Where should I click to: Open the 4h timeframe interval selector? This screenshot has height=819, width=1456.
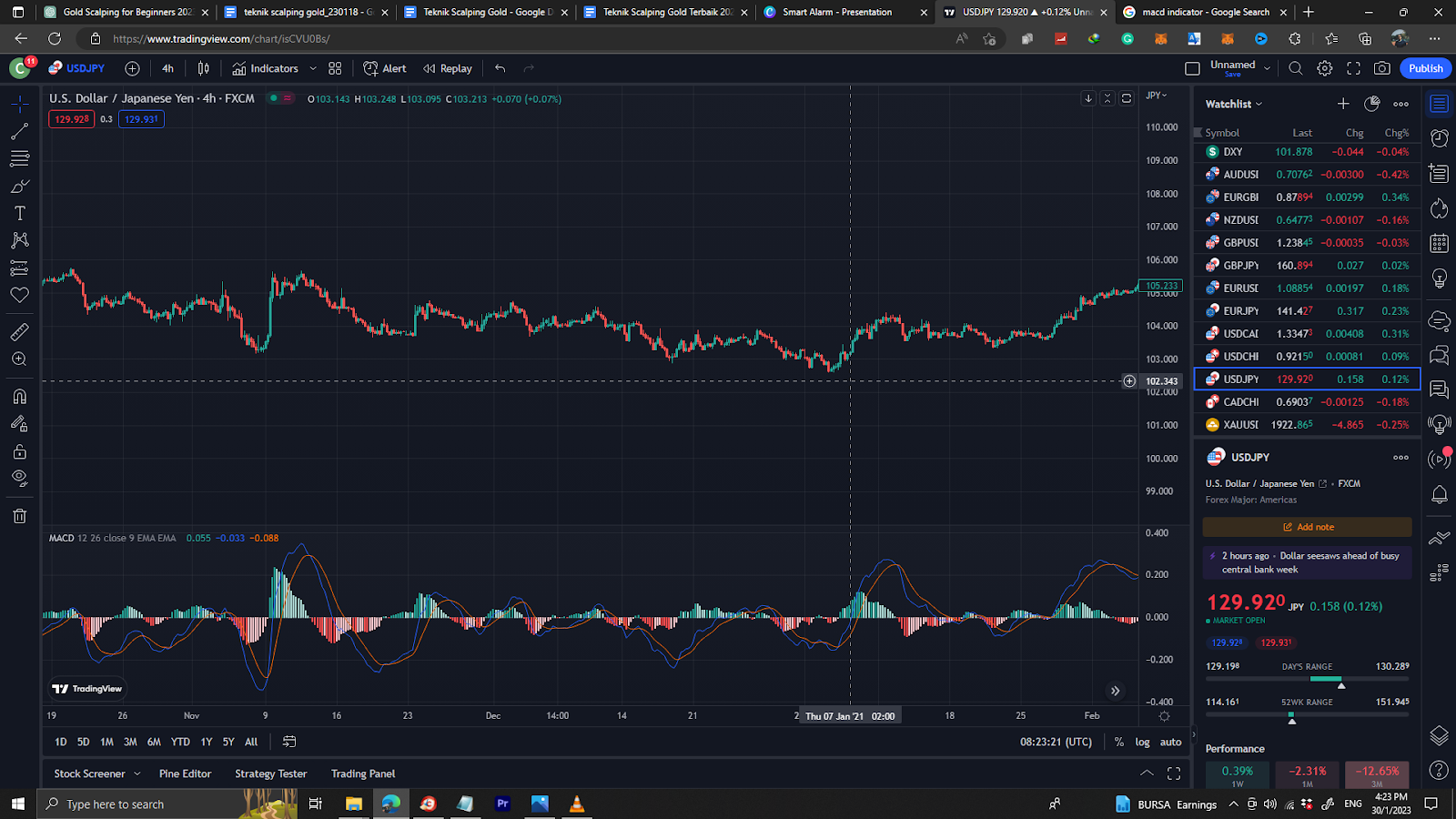167,68
